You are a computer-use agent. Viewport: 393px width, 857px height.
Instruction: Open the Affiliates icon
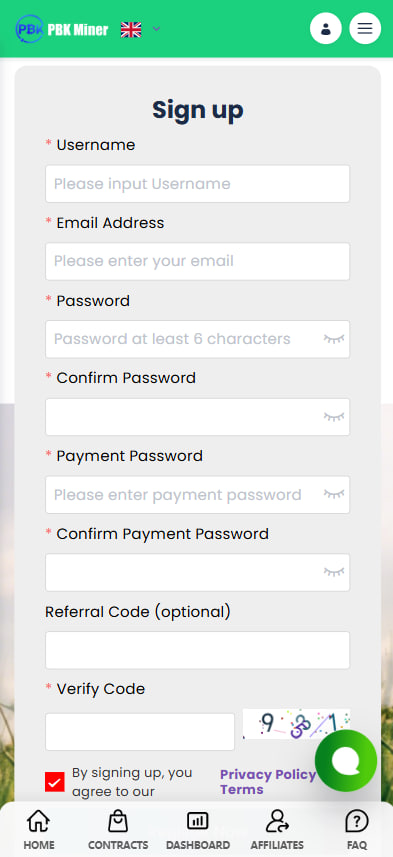point(277,821)
